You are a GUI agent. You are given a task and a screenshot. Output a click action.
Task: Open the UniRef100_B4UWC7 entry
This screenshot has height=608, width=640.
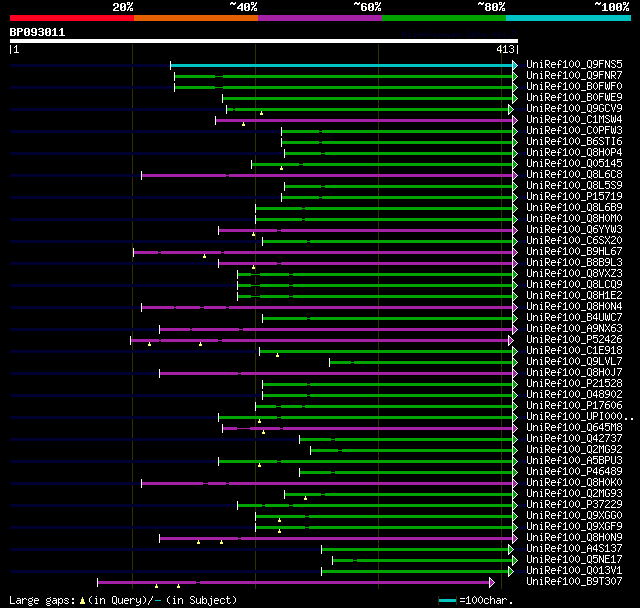tap(574, 318)
